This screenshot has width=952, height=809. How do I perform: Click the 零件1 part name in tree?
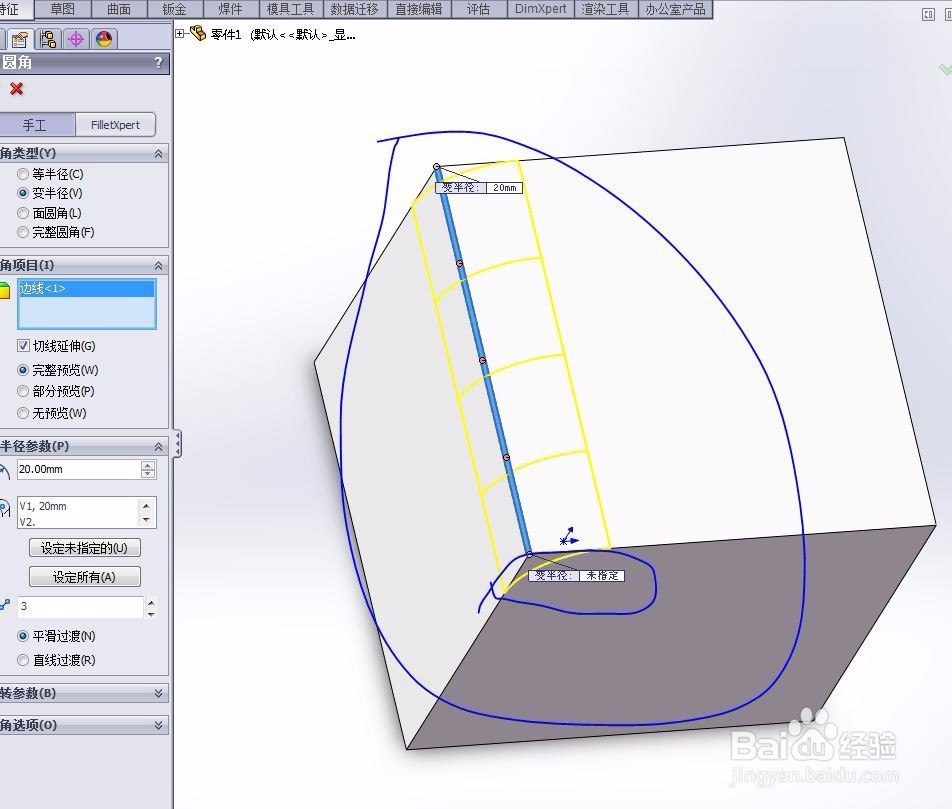(226, 35)
